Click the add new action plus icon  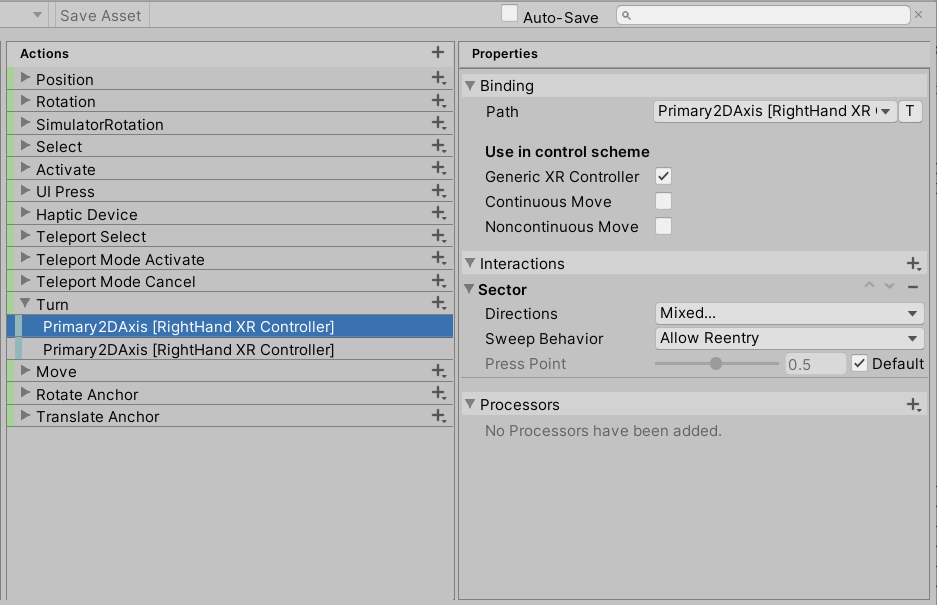(x=437, y=53)
